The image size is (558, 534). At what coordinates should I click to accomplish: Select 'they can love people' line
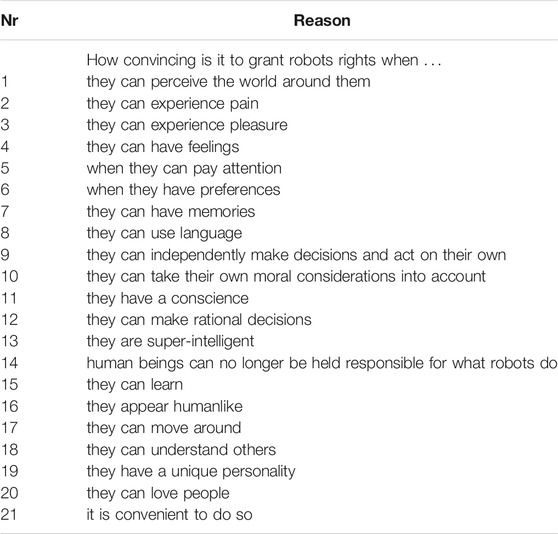(158, 493)
